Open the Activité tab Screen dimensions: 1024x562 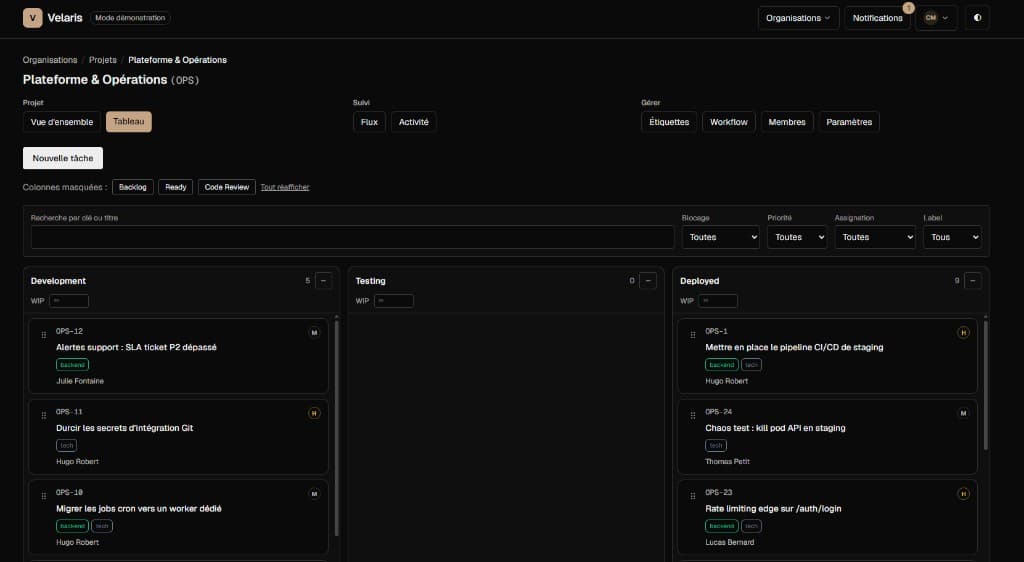point(413,122)
